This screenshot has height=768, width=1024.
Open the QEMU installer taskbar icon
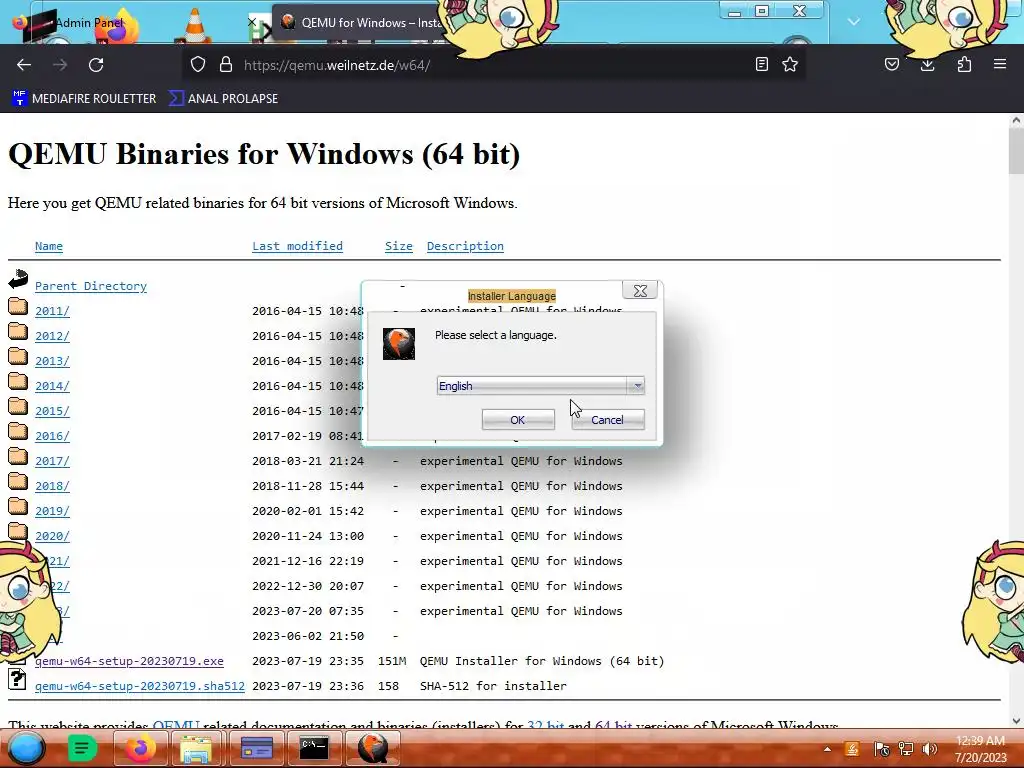[372, 748]
